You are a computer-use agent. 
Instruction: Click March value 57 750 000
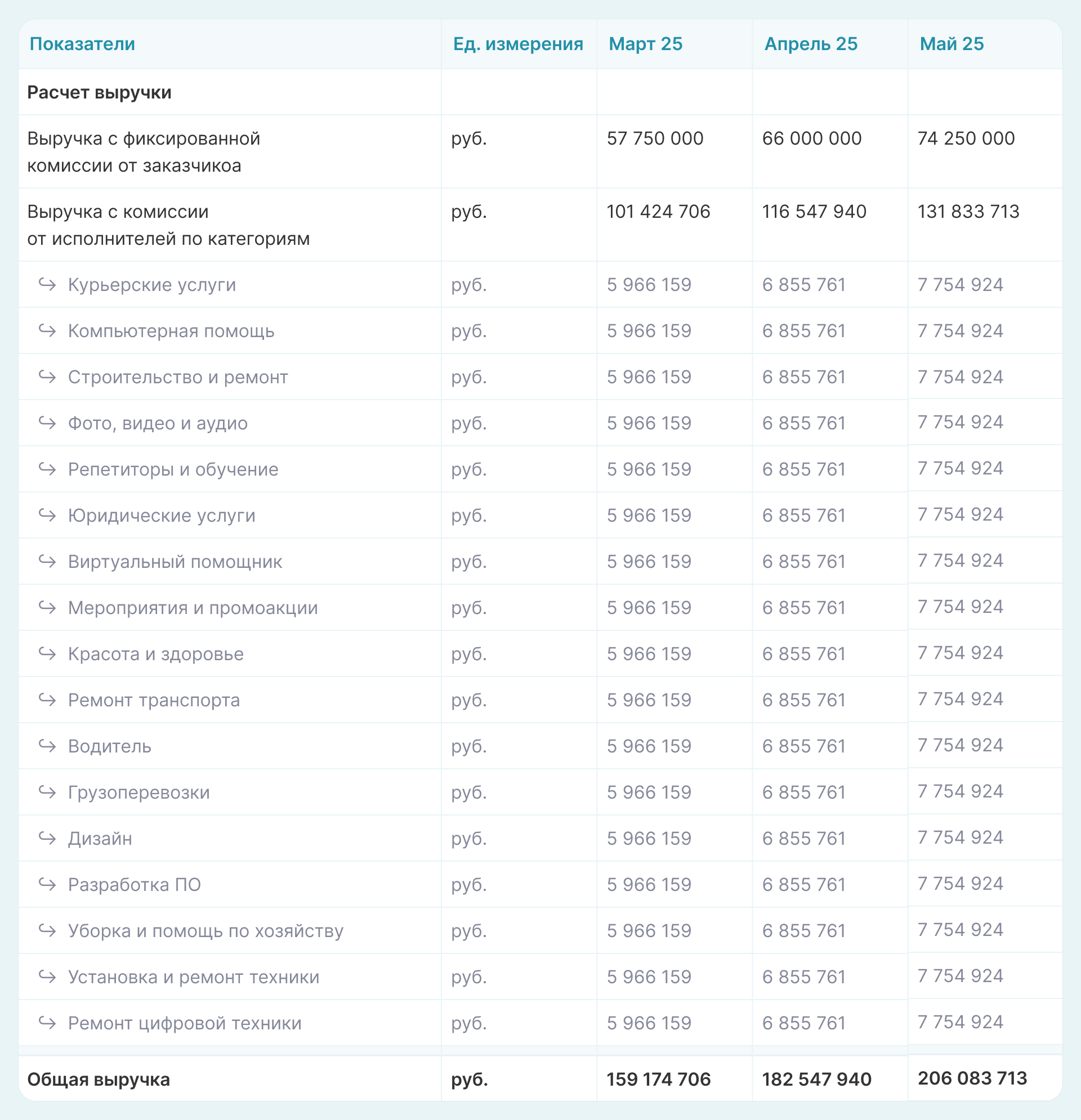[x=655, y=138]
